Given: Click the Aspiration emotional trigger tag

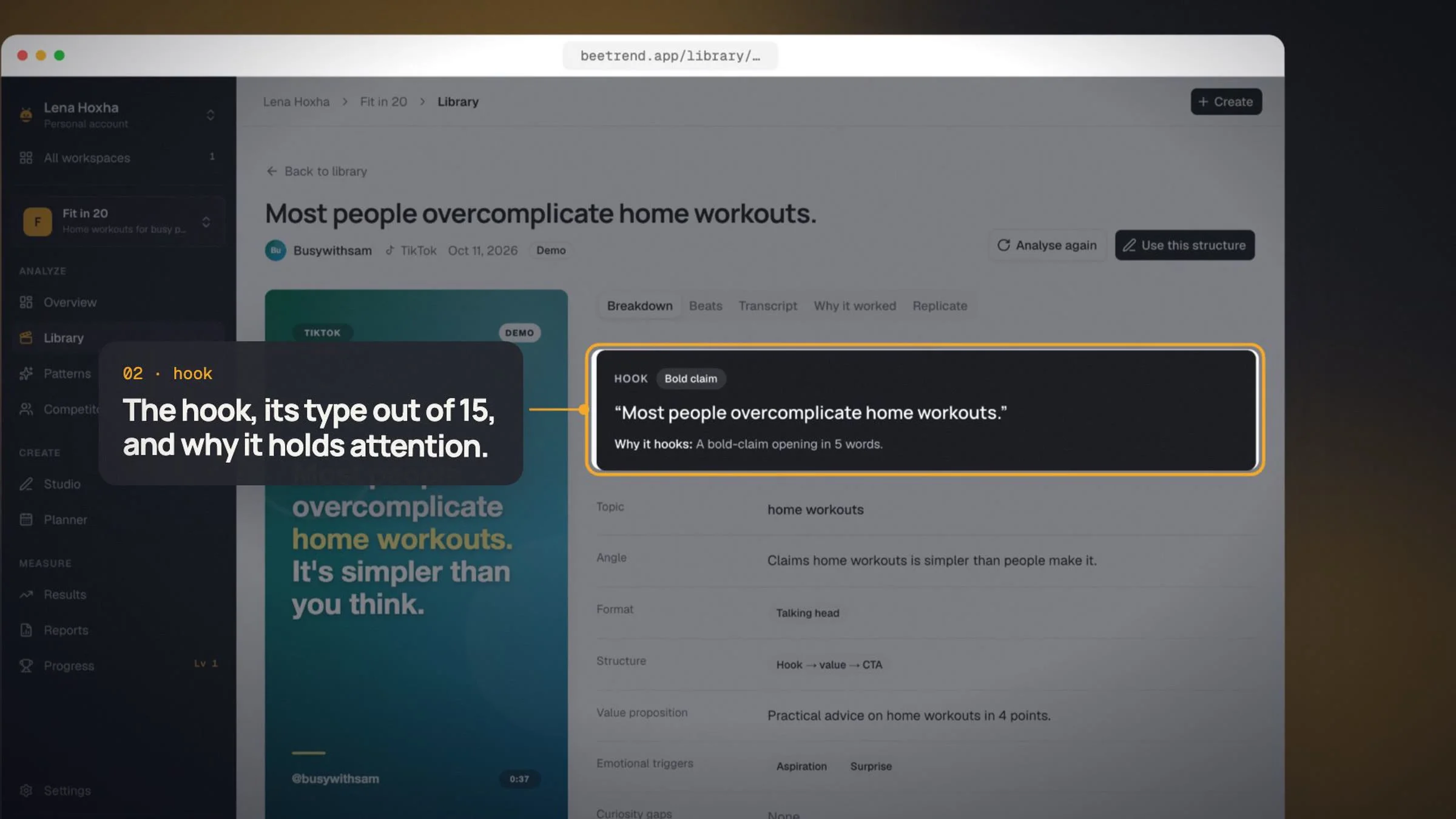Looking at the screenshot, I should click(801, 766).
